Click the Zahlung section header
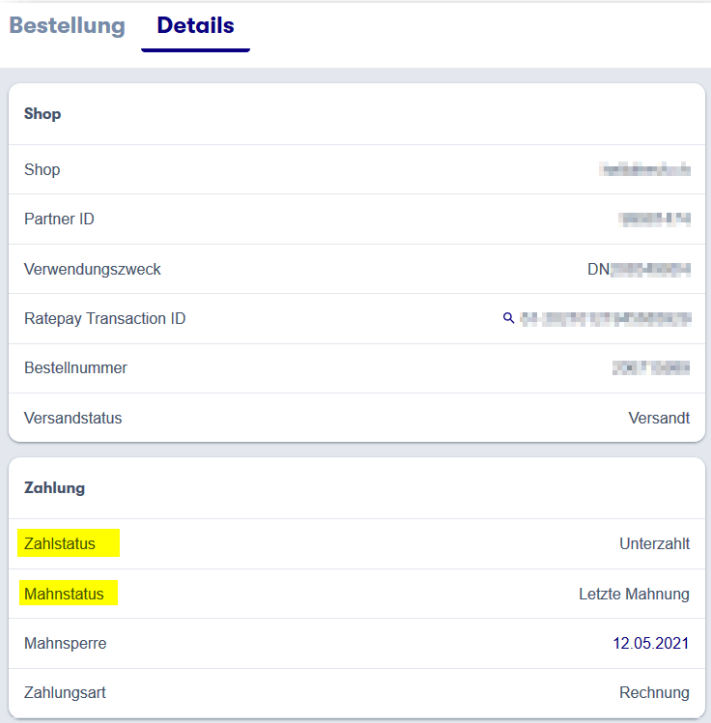This screenshot has width=711, height=723. [54, 488]
